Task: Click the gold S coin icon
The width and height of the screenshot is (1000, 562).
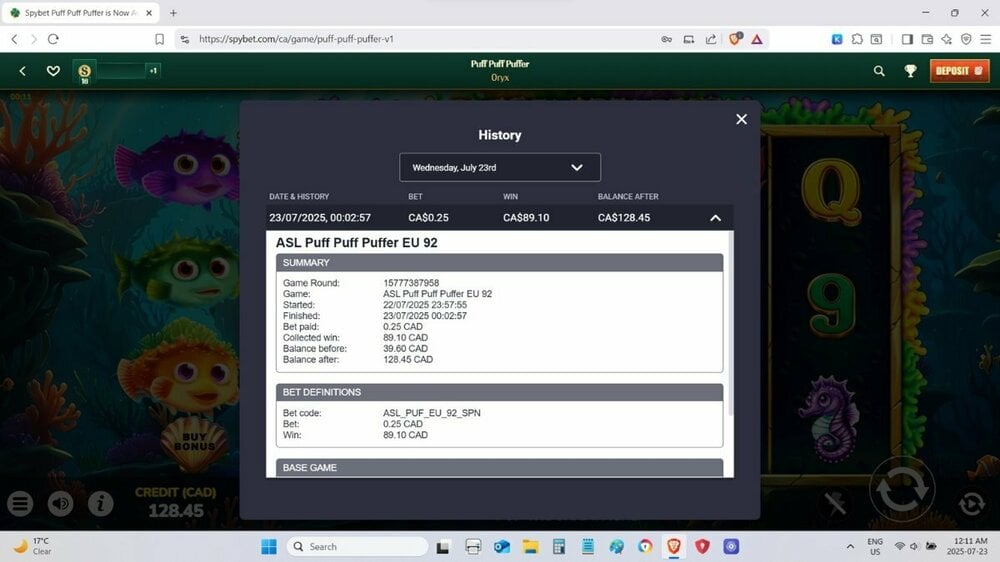Action: click(x=84, y=71)
